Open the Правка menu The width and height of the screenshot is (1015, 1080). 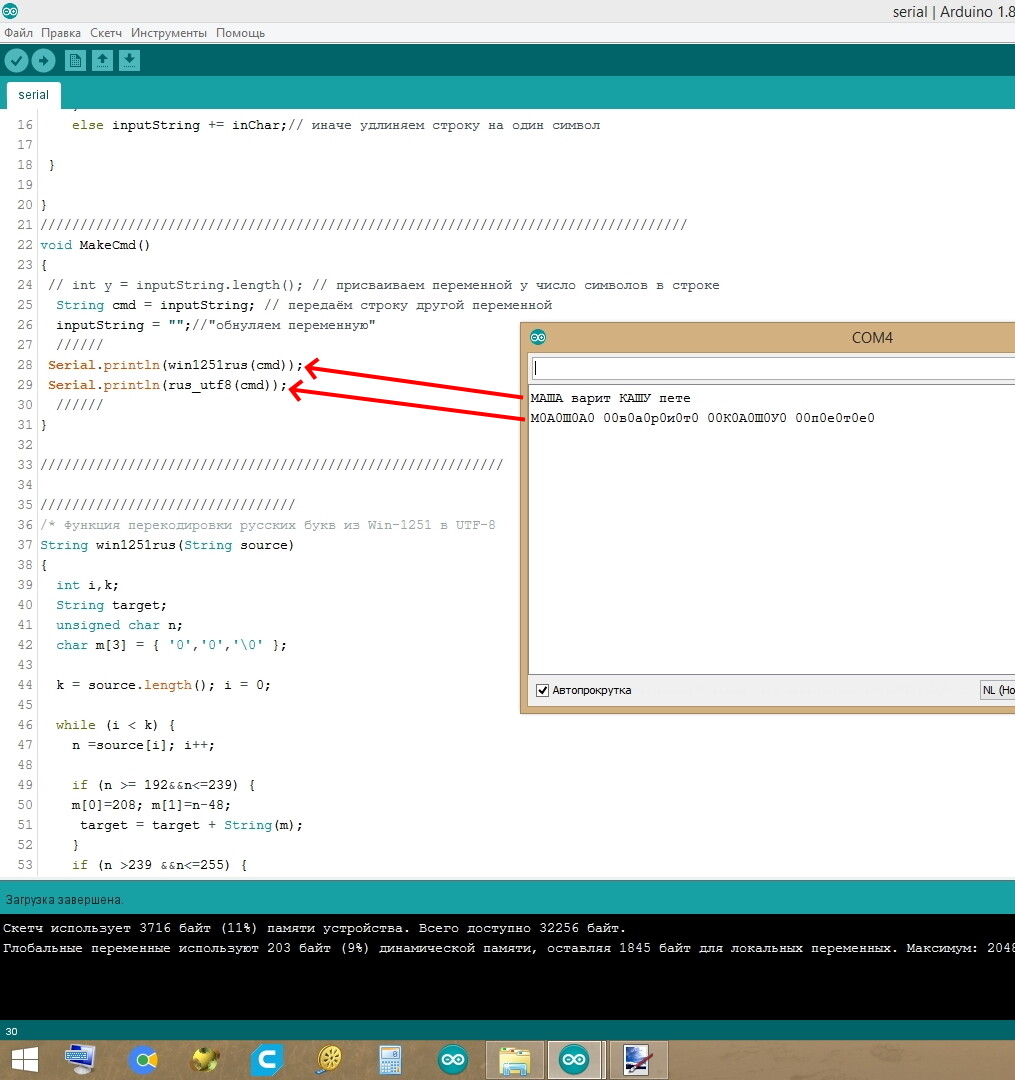pyautogui.click(x=61, y=33)
